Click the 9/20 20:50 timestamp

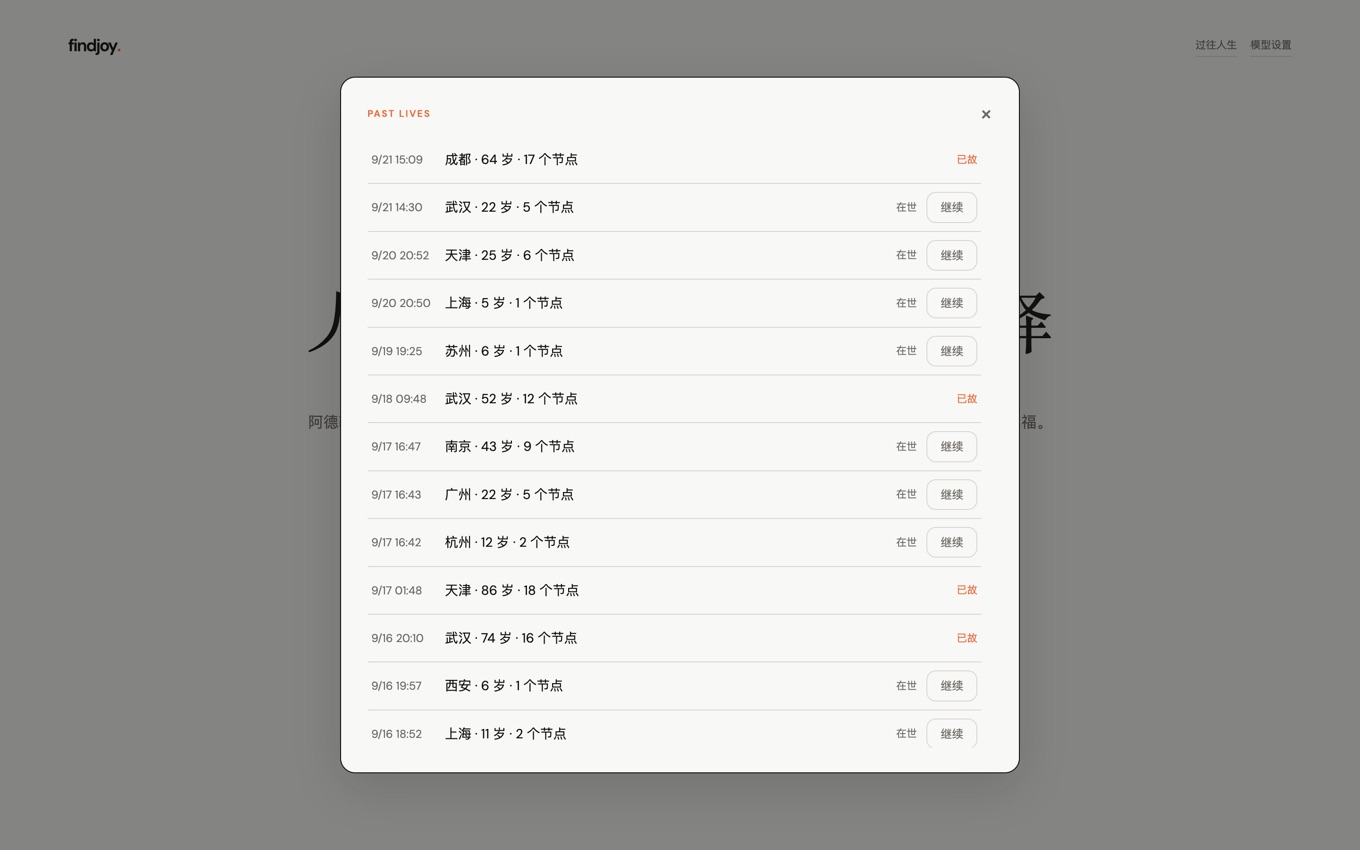pos(401,303)
